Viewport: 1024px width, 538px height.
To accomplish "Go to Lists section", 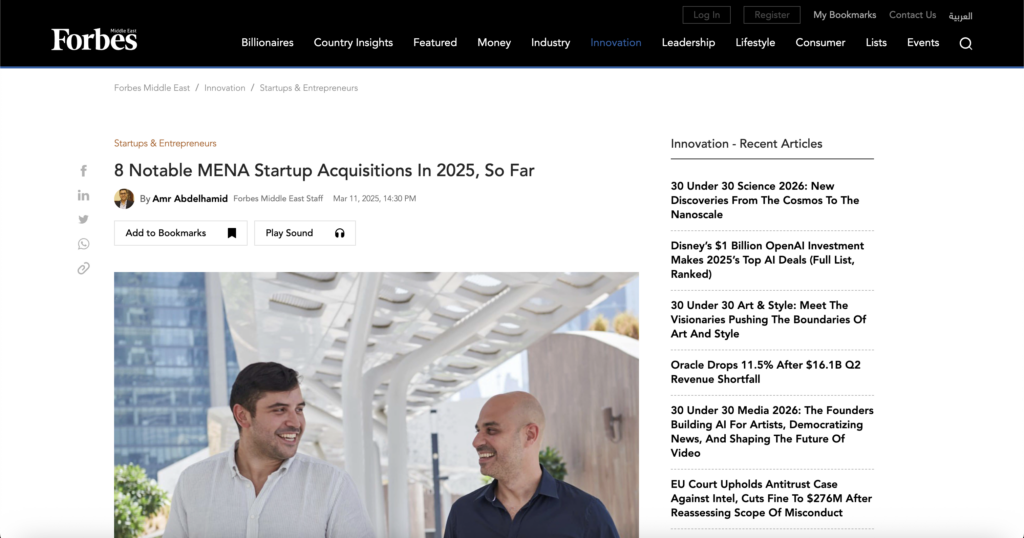I will coord(876,43).
